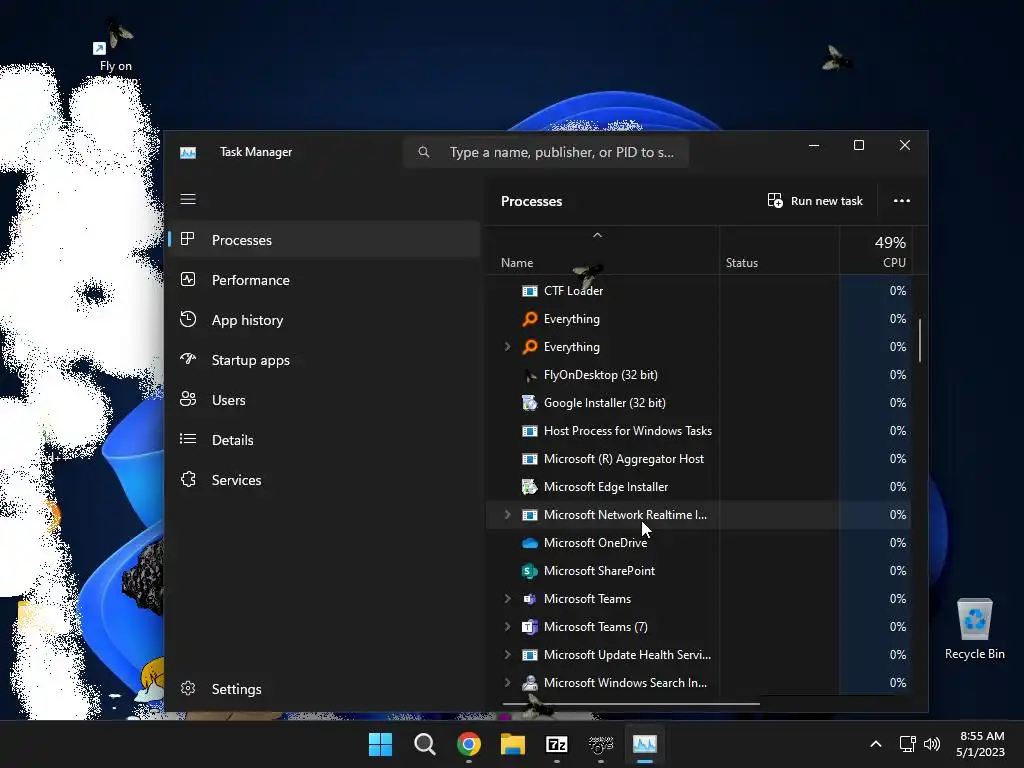The image size is (1024, 768).
Task: Select the CTF Loader process name
Action: coord(573,291)
